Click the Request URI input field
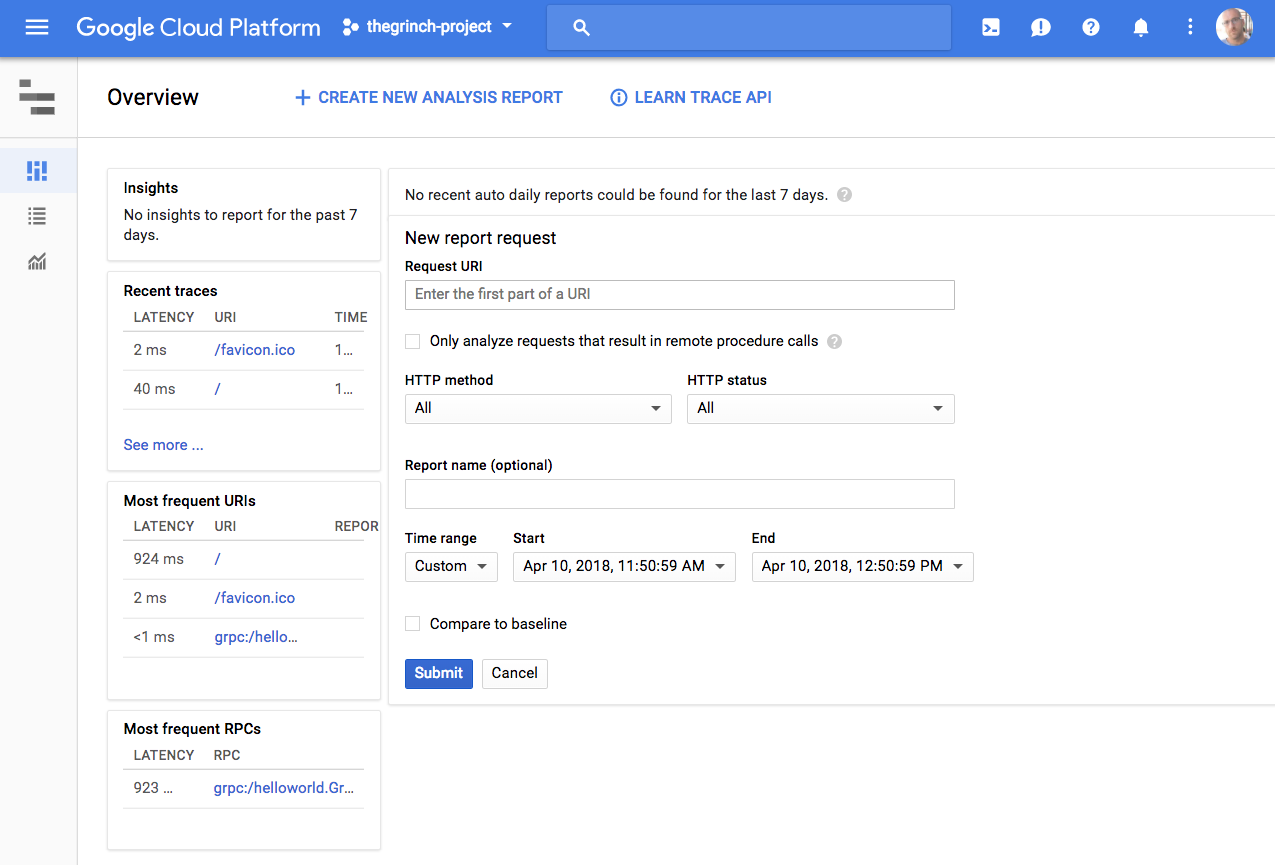Image resolution: width=1275 pixels, height=865 pixels. point(679,294)
